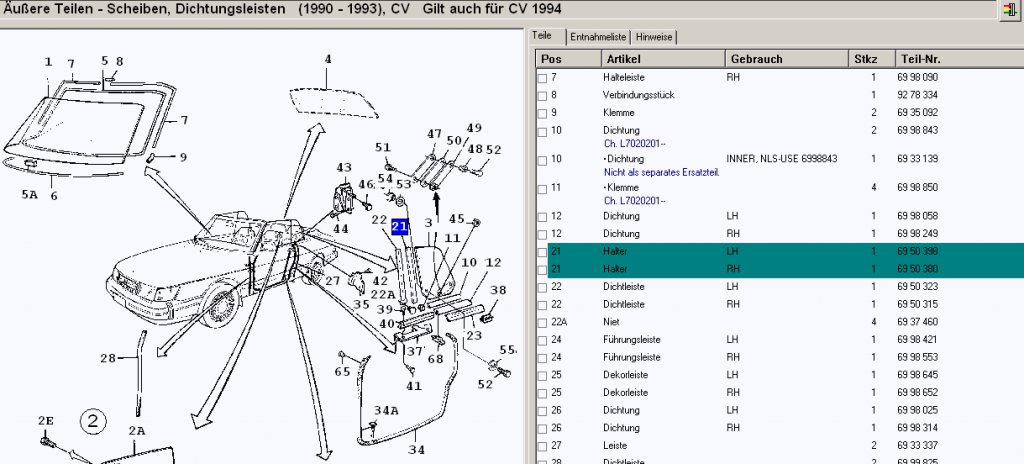Click the colored-lines icon button at top right
Viewport: 1024px width, 464px height.
1009,10
